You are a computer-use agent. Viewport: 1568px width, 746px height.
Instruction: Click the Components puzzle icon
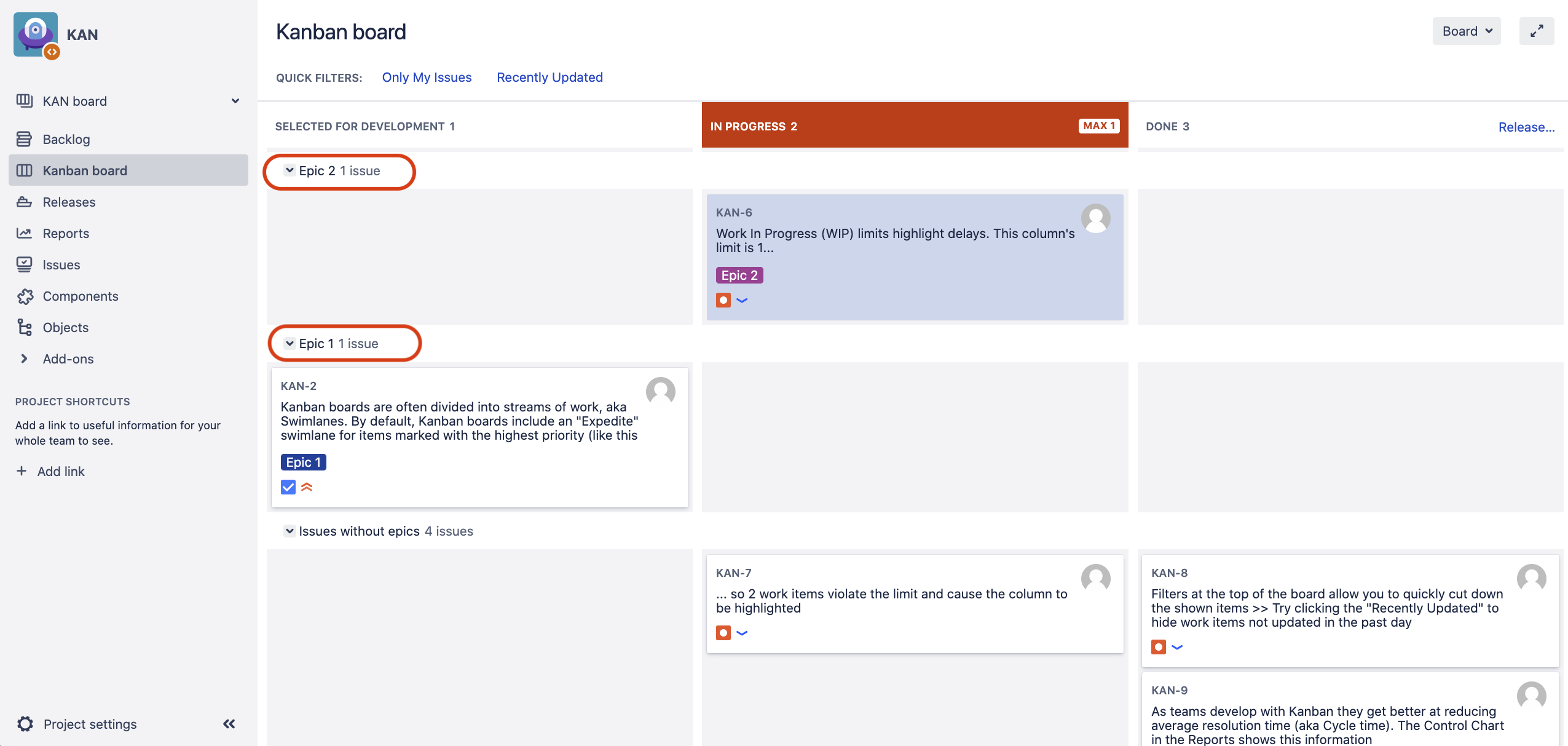click(x=25, y=296)
